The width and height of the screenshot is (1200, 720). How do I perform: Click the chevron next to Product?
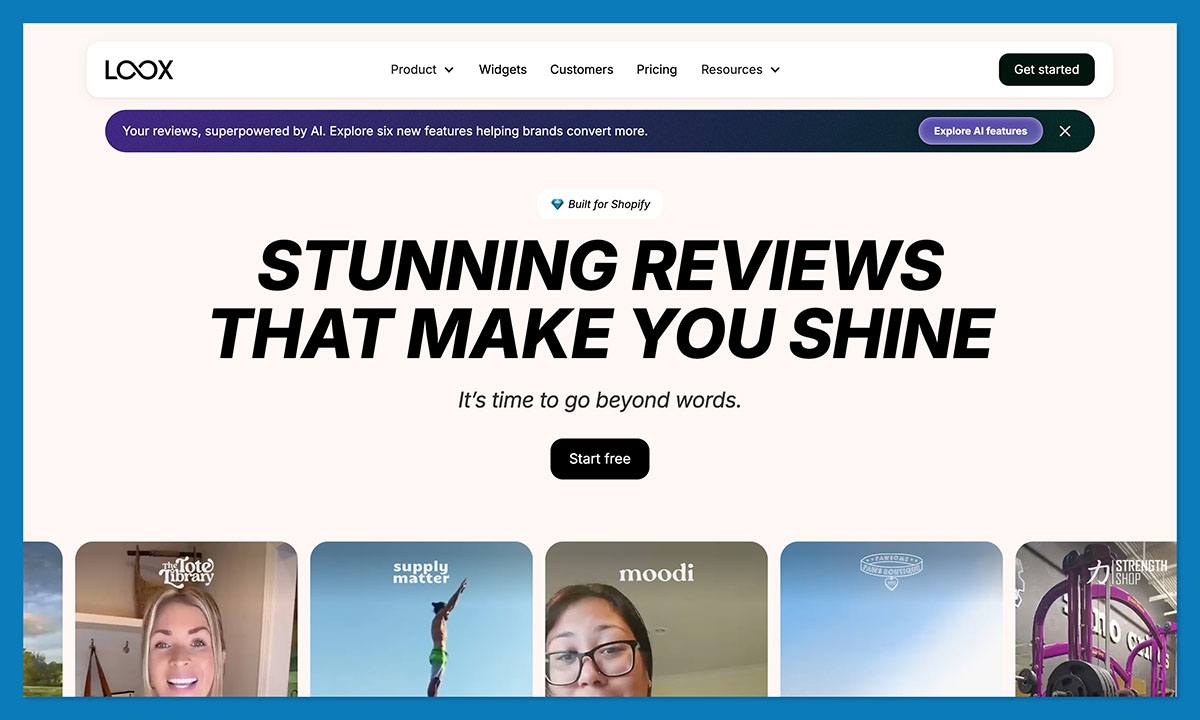450,70
